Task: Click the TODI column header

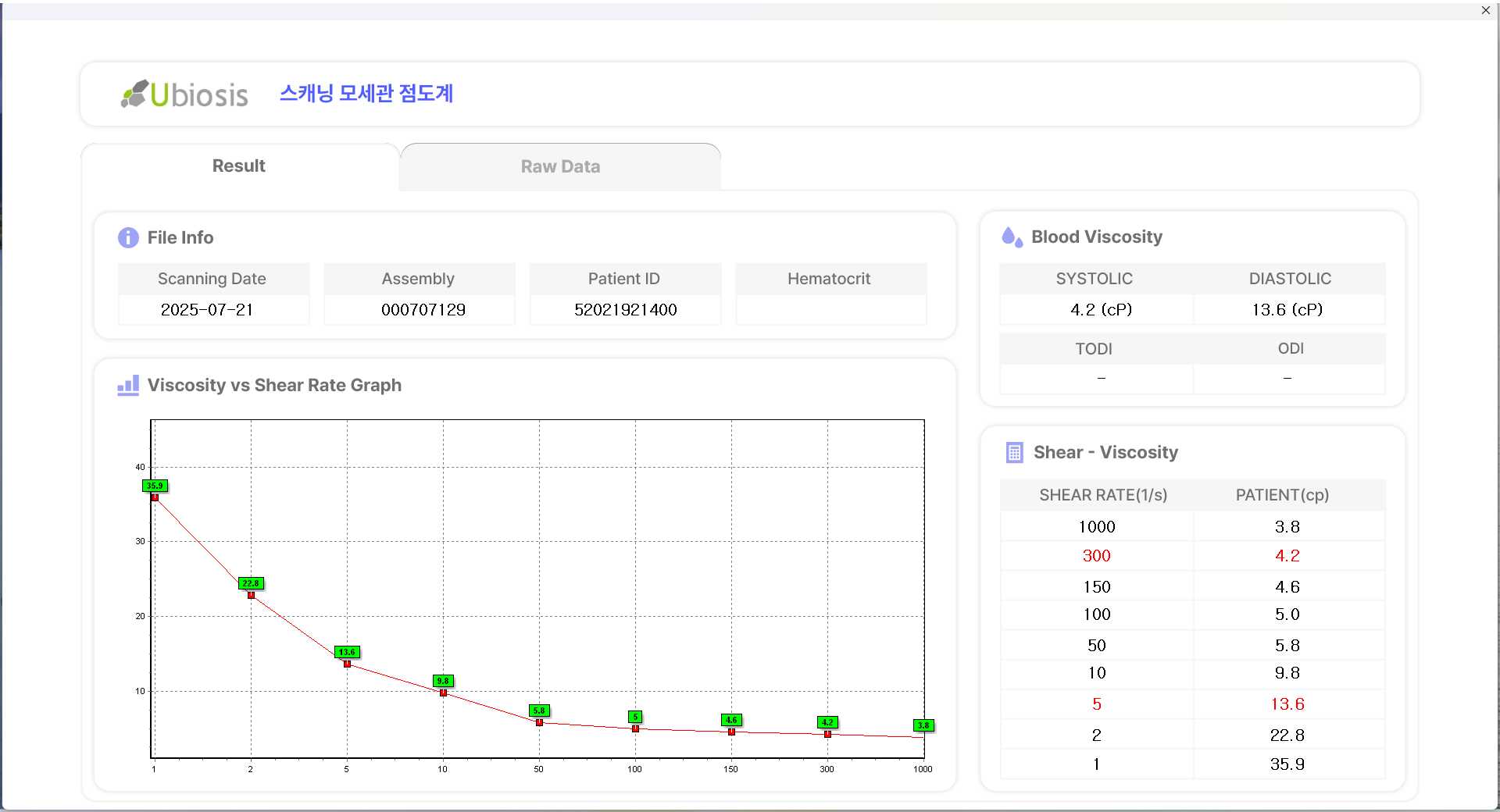Action: coord(1093,349)
